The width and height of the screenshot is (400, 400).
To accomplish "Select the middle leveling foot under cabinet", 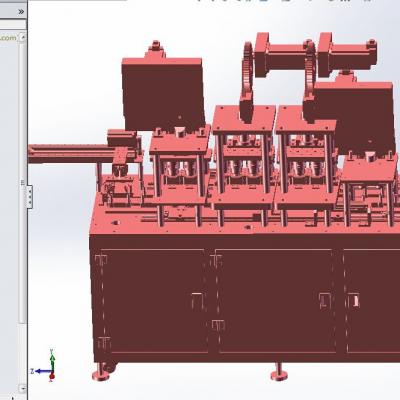I will point(279,372).
